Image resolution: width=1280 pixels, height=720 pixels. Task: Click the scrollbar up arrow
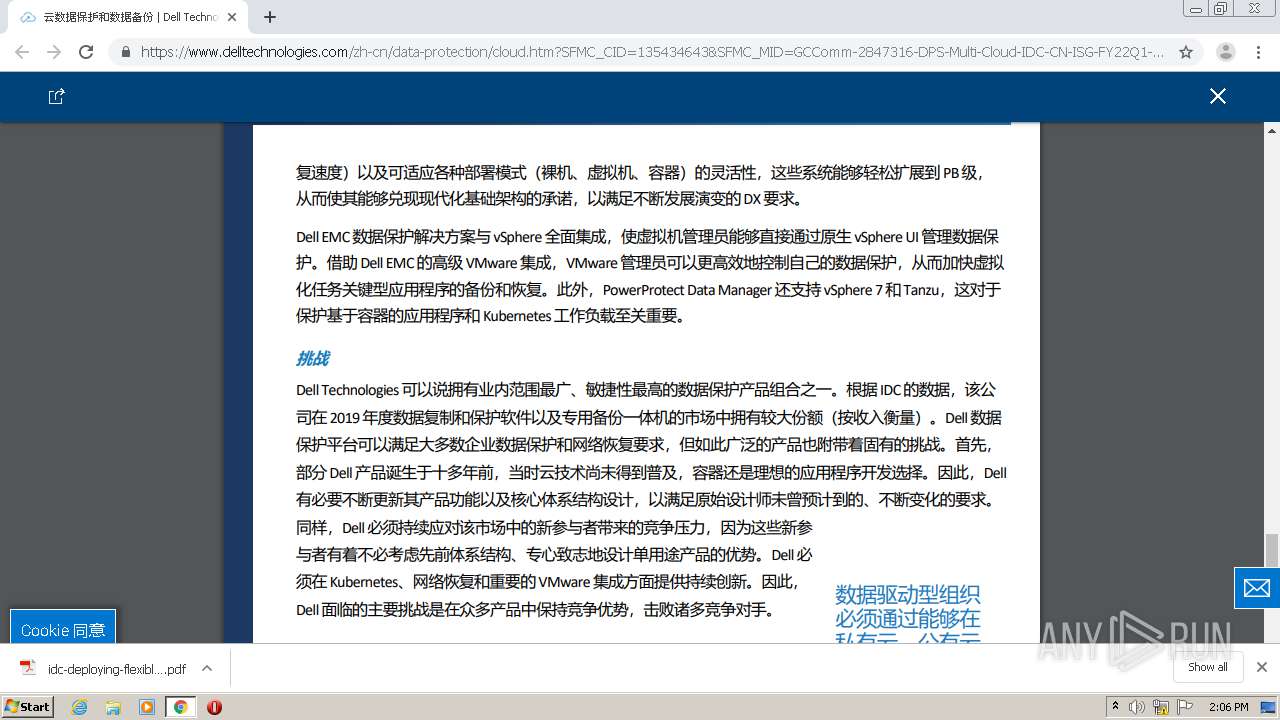tap(1272, 130)
